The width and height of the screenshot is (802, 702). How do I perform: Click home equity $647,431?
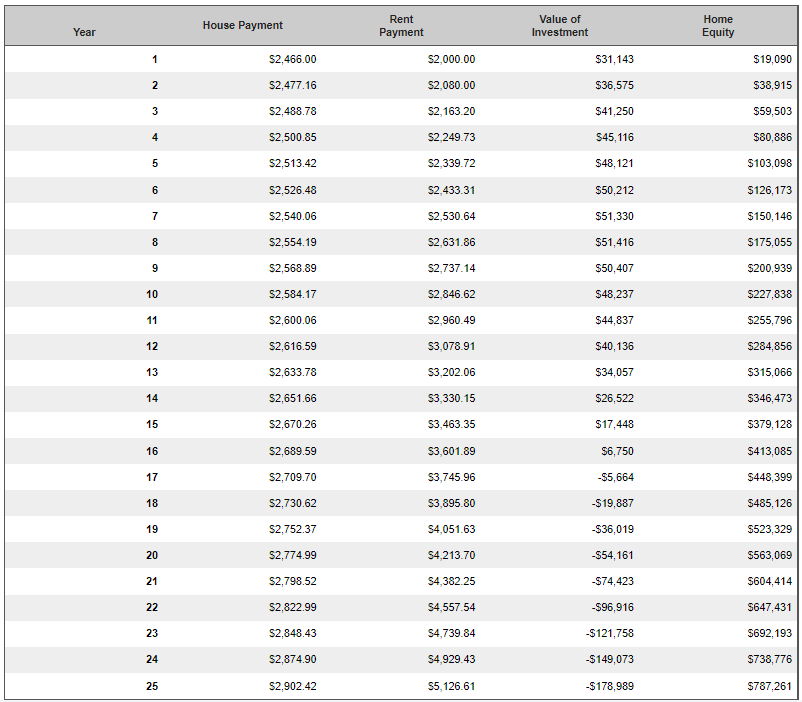[769, 608]
